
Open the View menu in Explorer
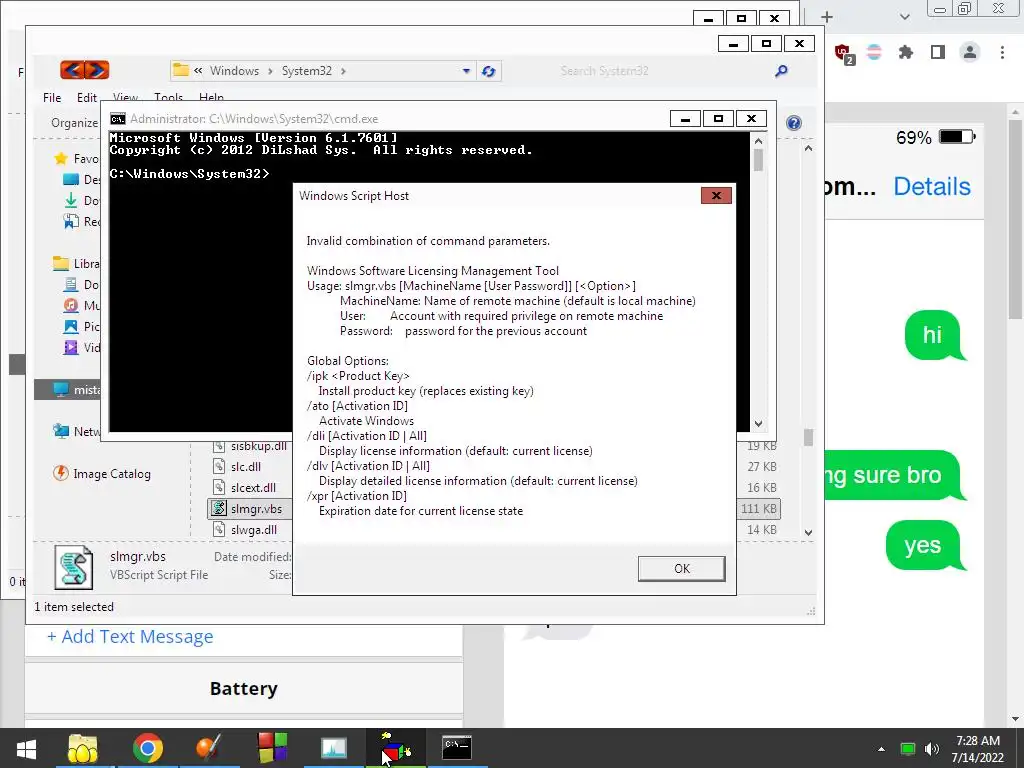[125, 96]
